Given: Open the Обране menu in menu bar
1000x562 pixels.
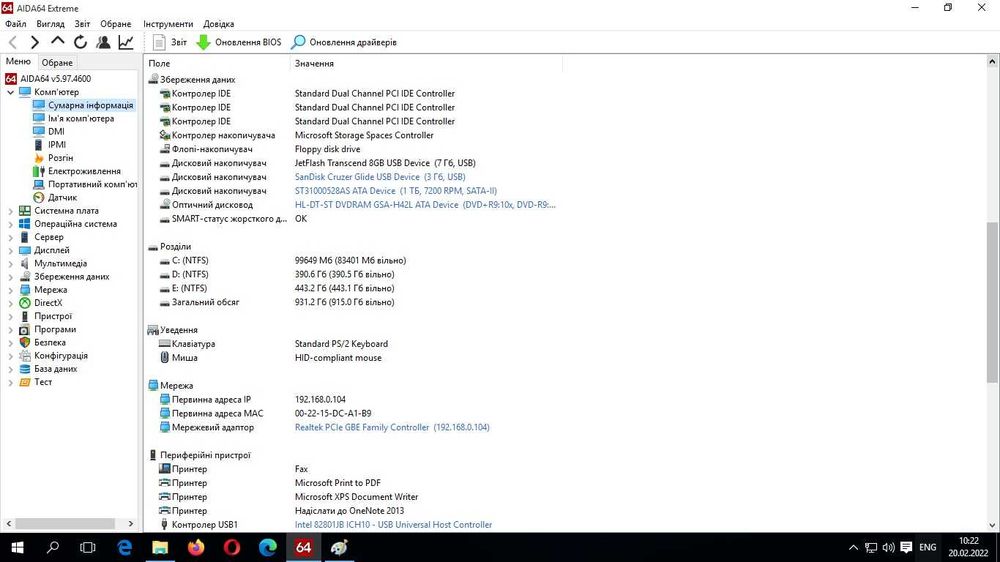Looking at the screenshot, I should point(115,24).
